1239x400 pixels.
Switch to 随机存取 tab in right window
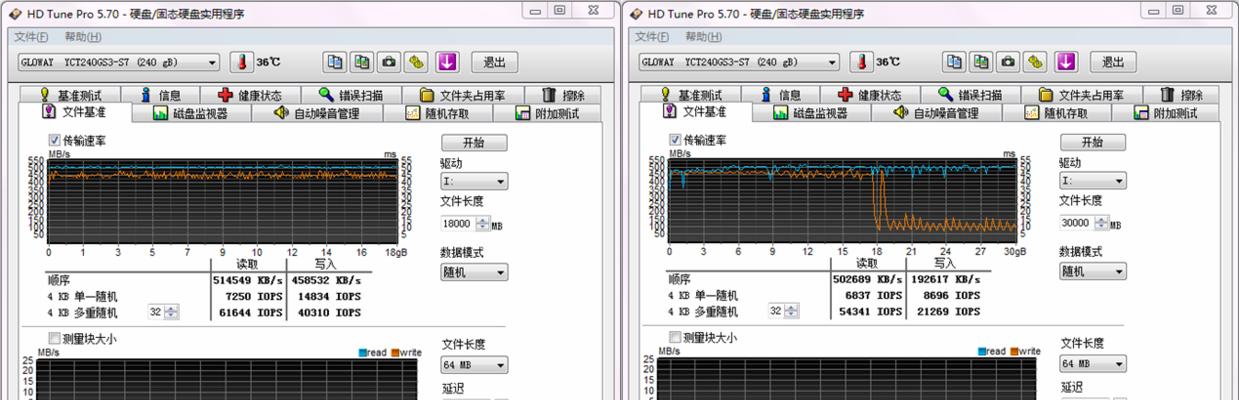(1055, 113)
